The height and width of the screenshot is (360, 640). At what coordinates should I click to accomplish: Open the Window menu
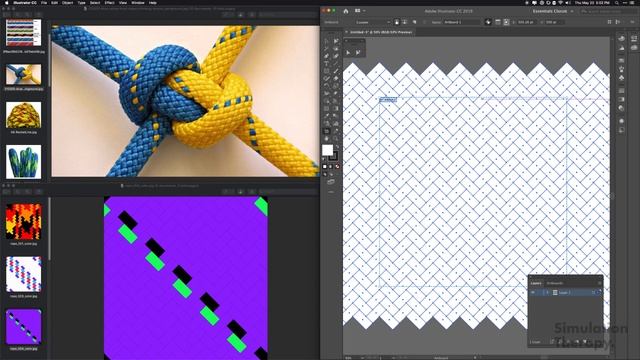point(138,2)
